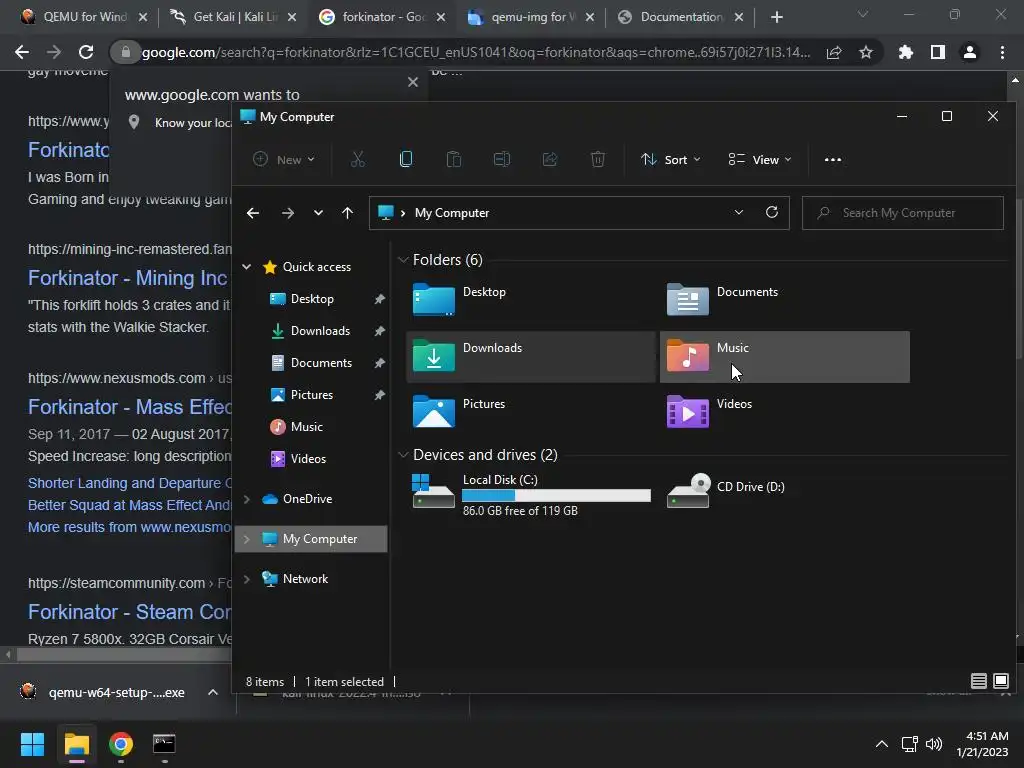Open Chrome extensions puzzle icon
The height and width of the screenshot is (768, 1024).
pos(906,52)
